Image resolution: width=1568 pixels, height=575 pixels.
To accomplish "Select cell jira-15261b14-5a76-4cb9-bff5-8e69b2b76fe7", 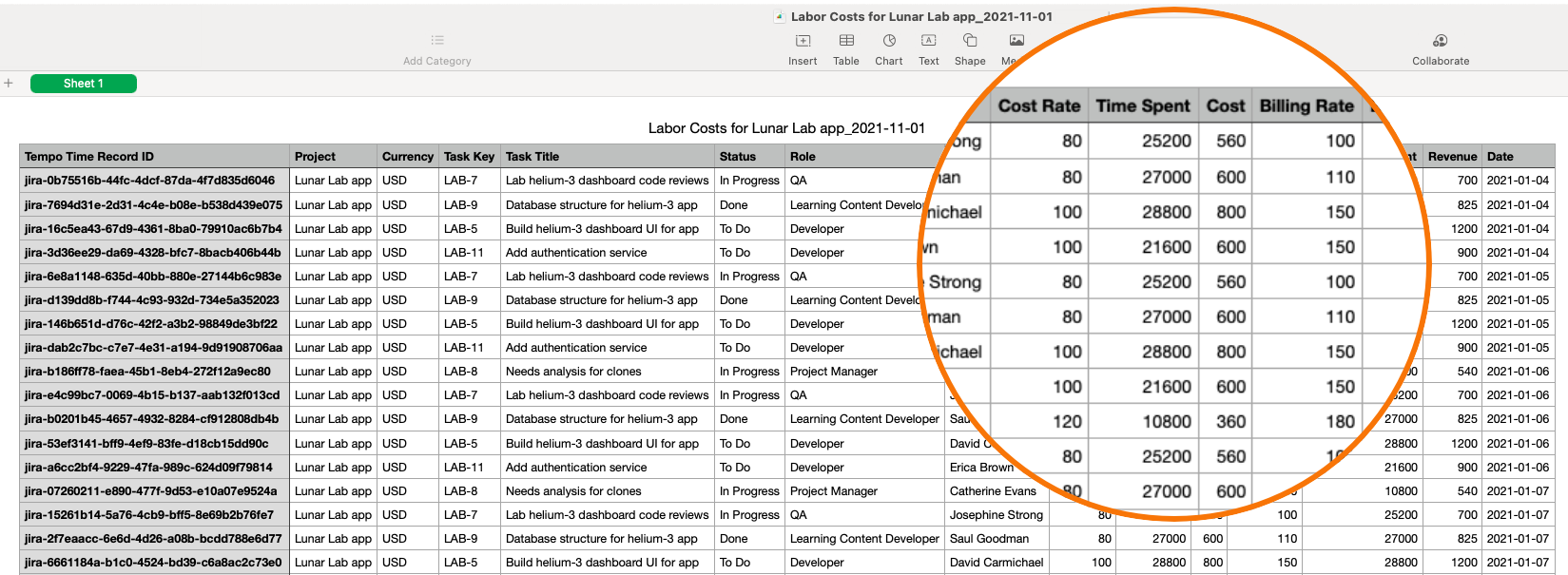I will pos(154,514).
